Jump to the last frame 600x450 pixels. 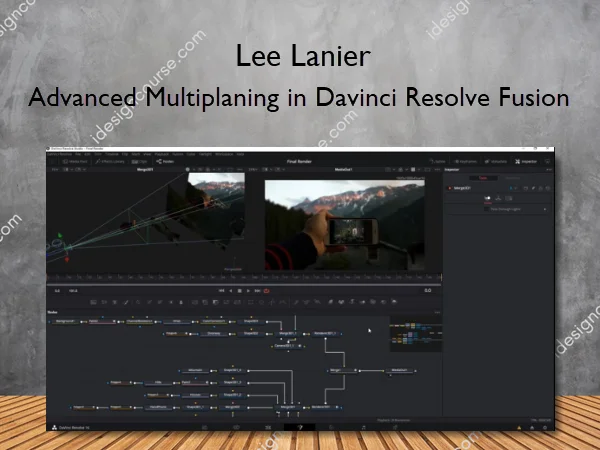tap(257, 291)
